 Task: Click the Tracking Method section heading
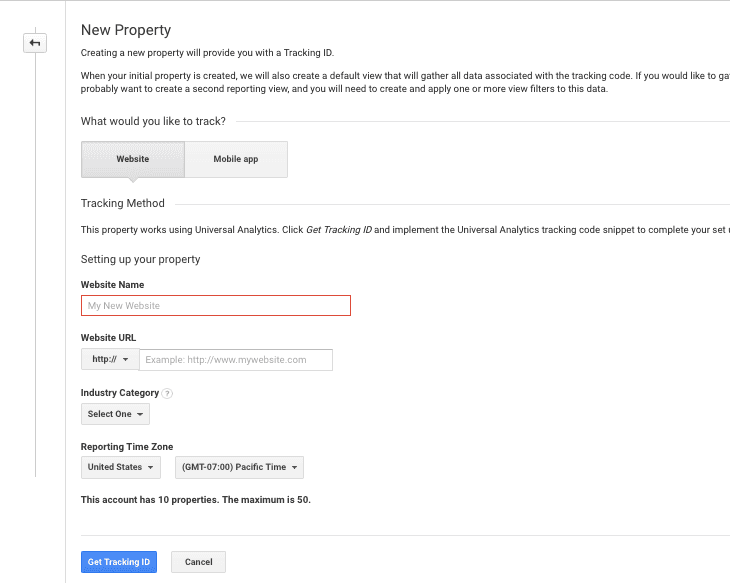point(122,204)
